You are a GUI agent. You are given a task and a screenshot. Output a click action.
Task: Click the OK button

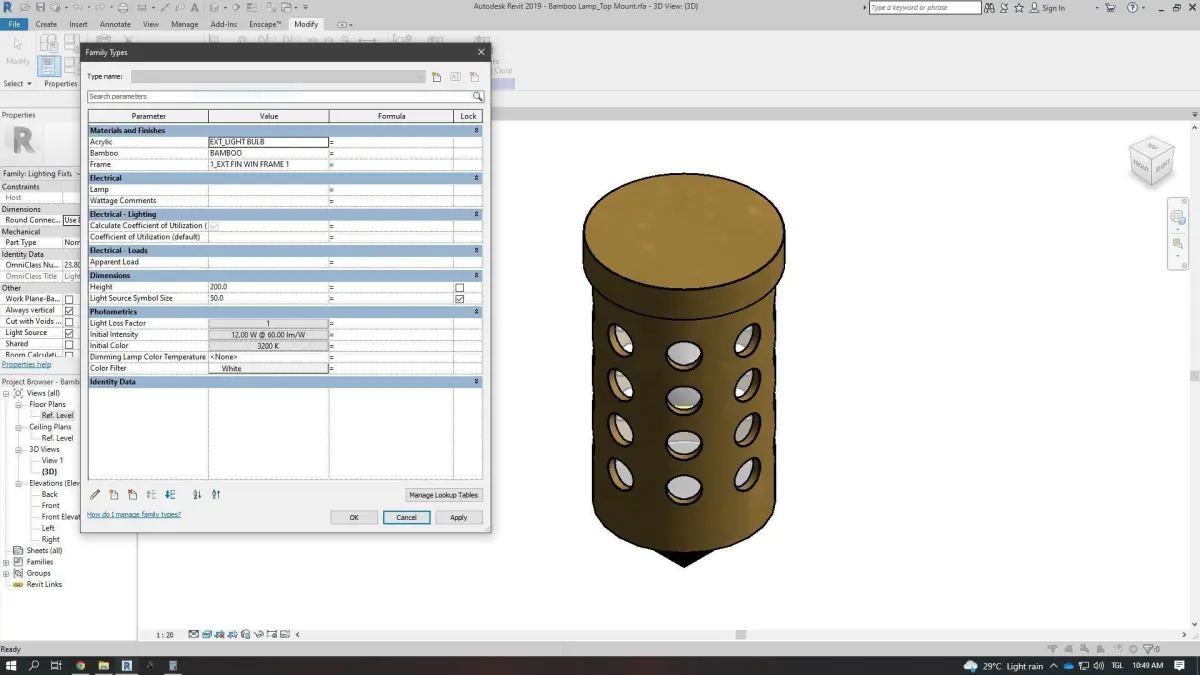354,517
